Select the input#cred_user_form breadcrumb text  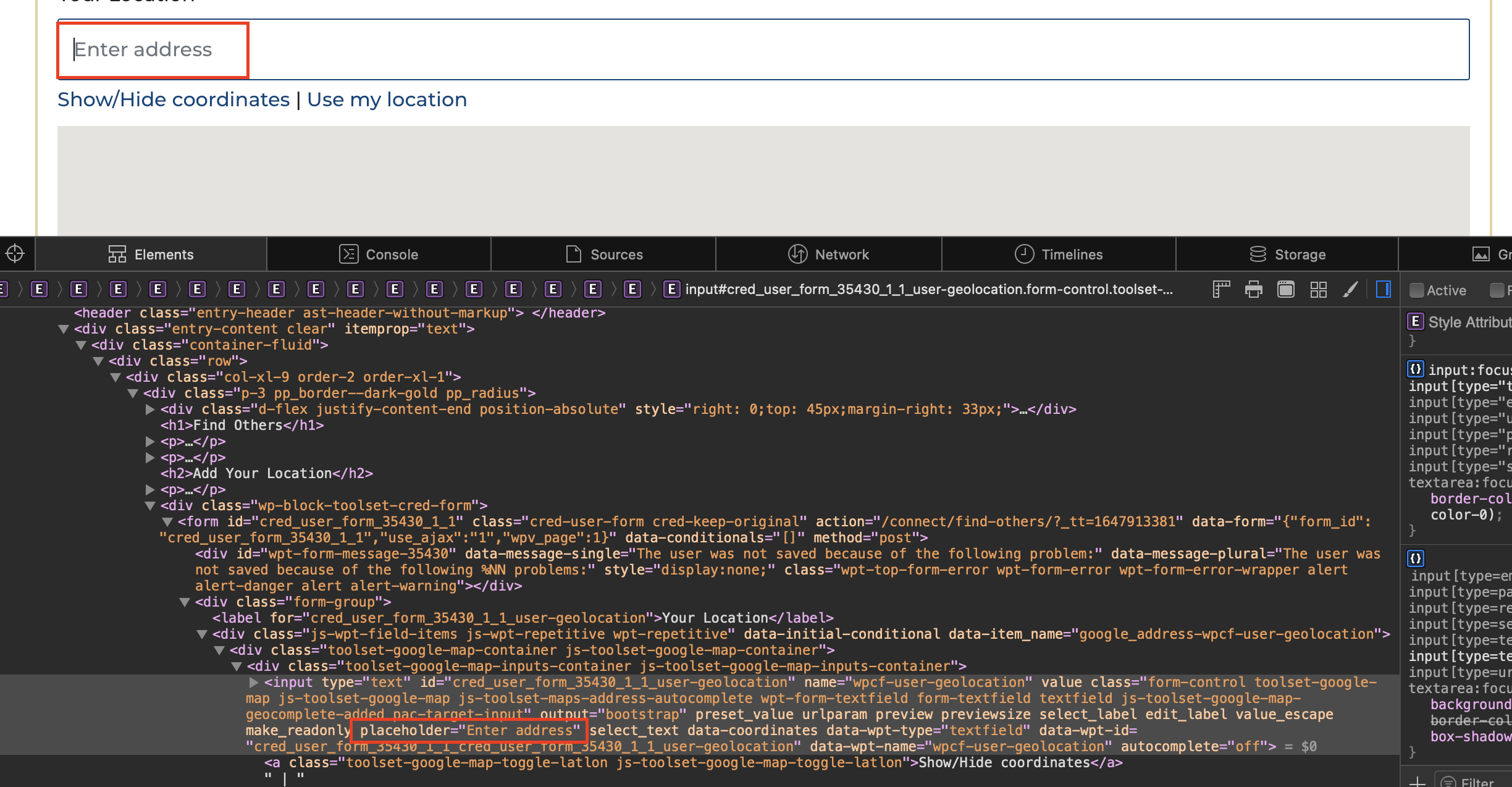point(929,289)
